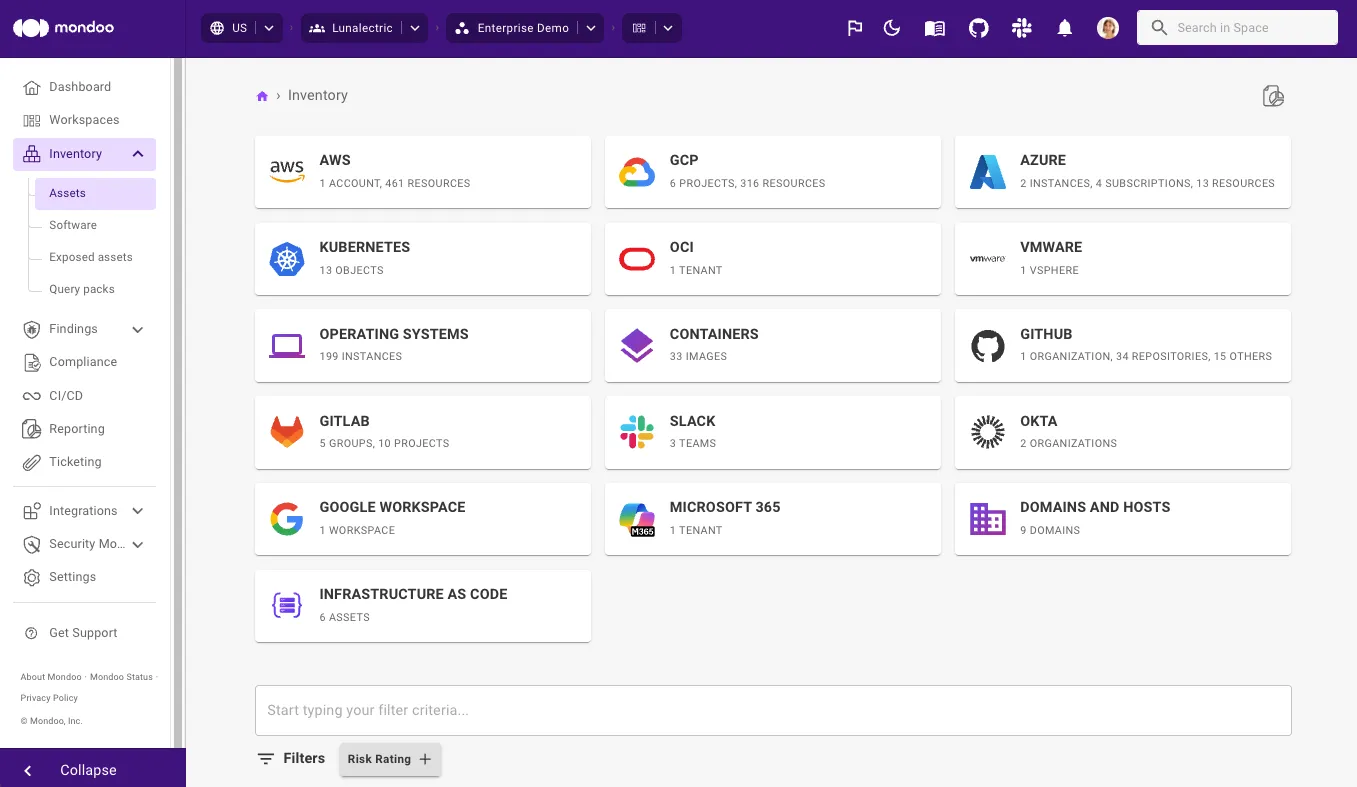
Task: Toggle dark mode with the moon icon
Action: [x=892, y=28]
